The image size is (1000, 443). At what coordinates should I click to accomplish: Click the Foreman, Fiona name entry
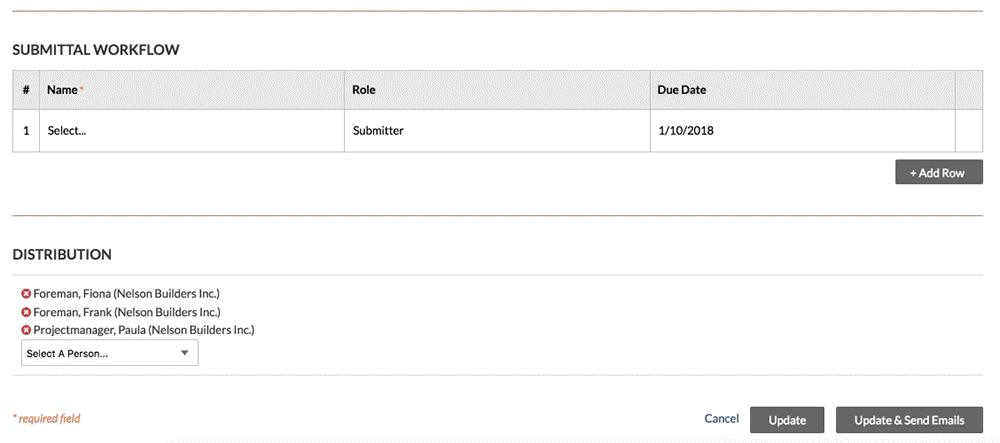coord(126,294)
